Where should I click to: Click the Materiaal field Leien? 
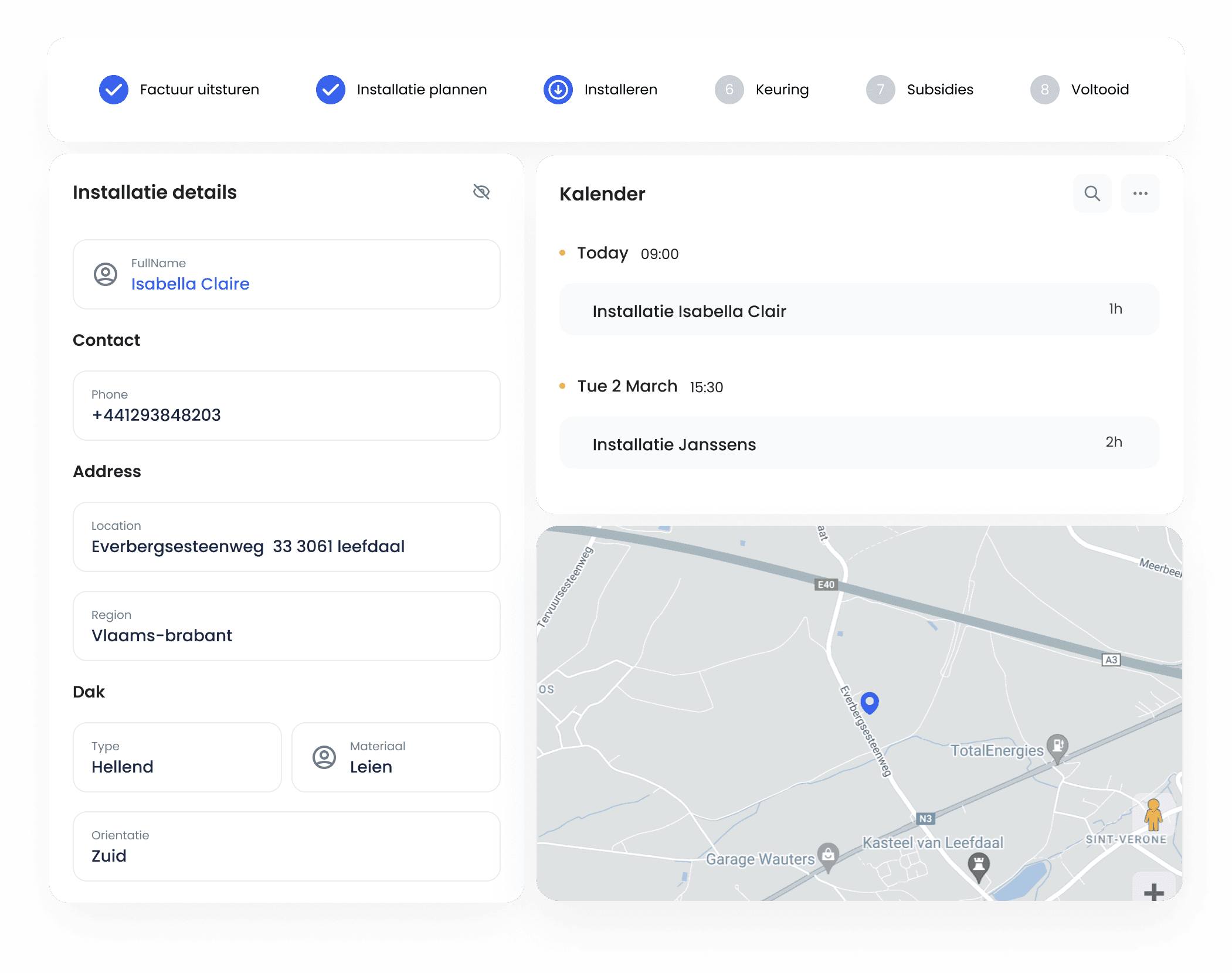point(396,757)
